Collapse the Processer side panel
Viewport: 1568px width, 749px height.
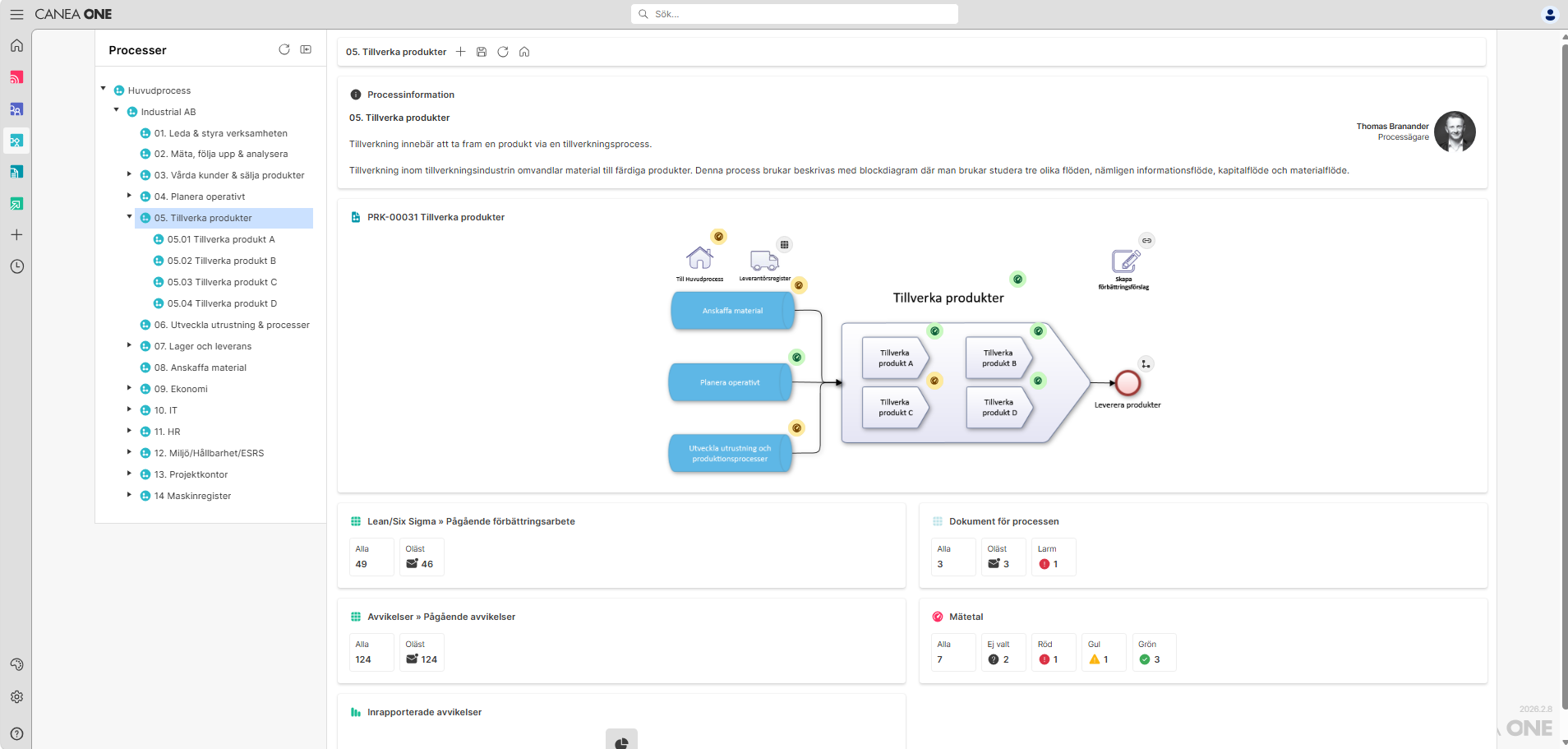point(306,49)
